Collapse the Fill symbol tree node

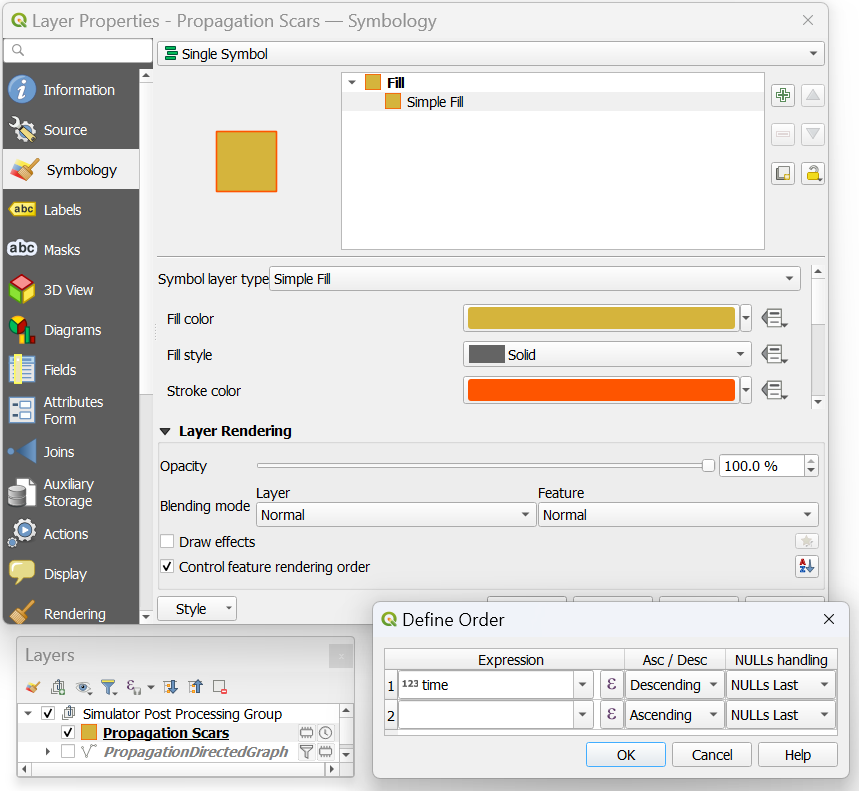tap(352, 83)
